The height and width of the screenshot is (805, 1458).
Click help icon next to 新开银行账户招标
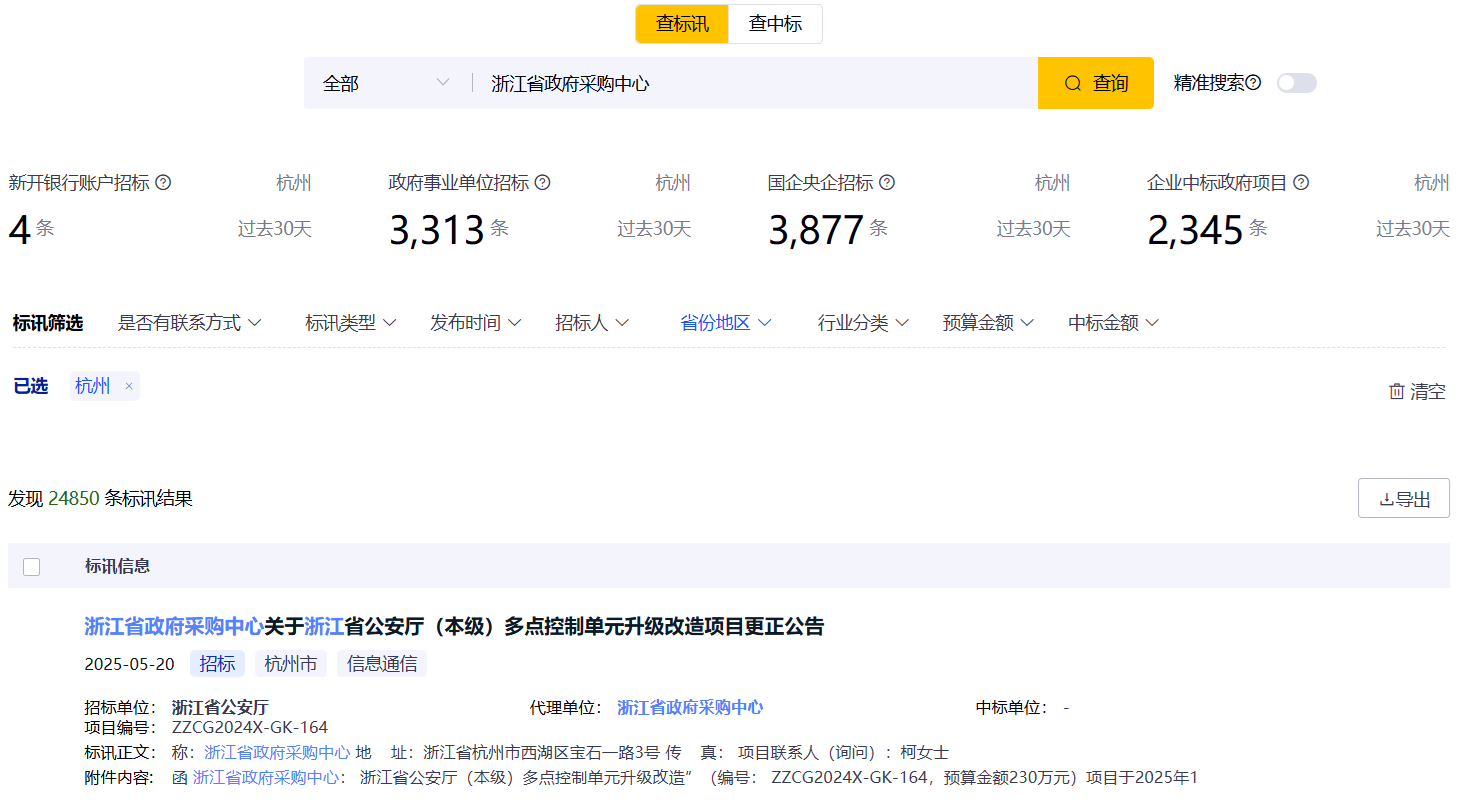163,183
